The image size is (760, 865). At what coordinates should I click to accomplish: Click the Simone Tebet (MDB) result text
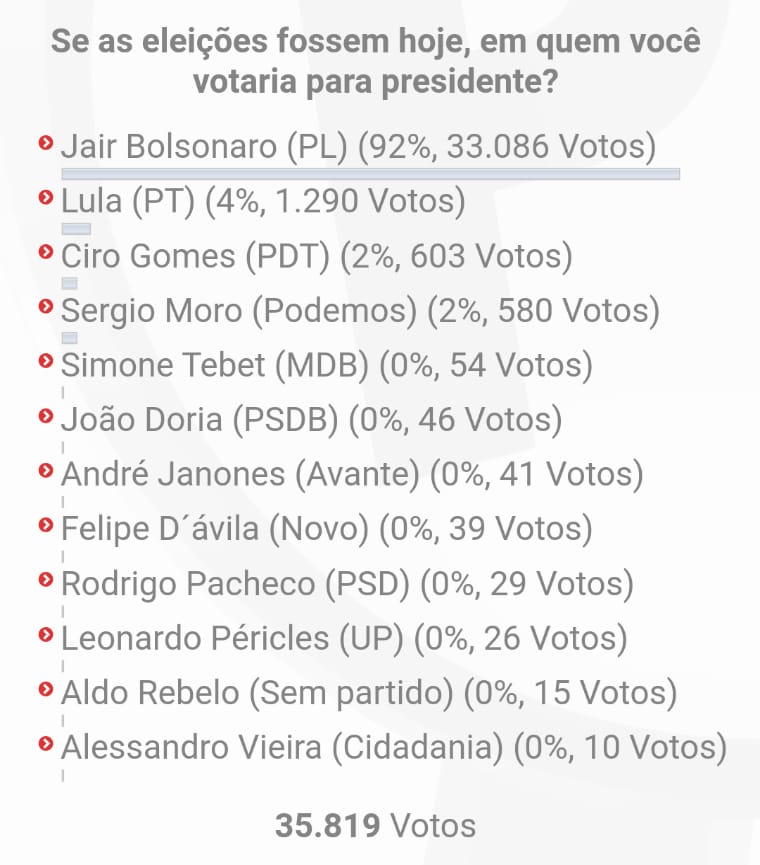pyautogui.click(x=327, y=365)
